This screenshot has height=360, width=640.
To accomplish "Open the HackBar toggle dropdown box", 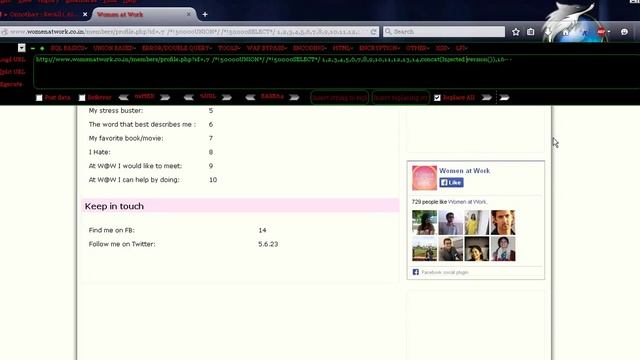I will 22,48.
